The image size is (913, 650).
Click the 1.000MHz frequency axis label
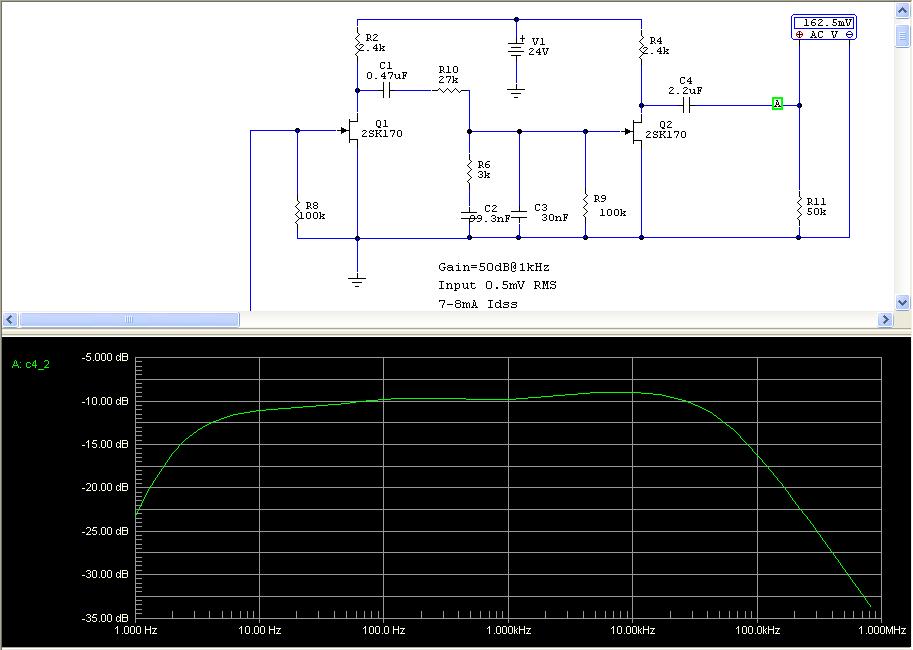pyautogui.click(x=882, y=630)
